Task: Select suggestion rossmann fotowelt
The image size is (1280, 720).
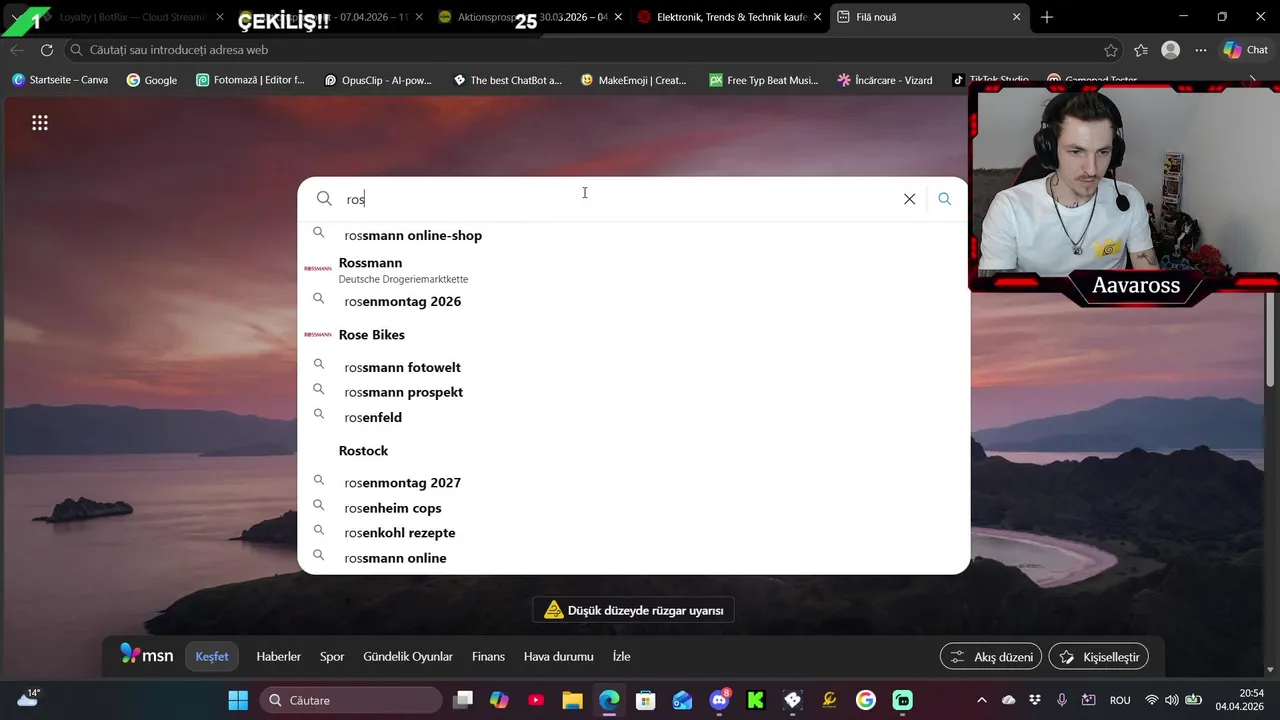Action: pyautogui.click(x=634, y=367)
